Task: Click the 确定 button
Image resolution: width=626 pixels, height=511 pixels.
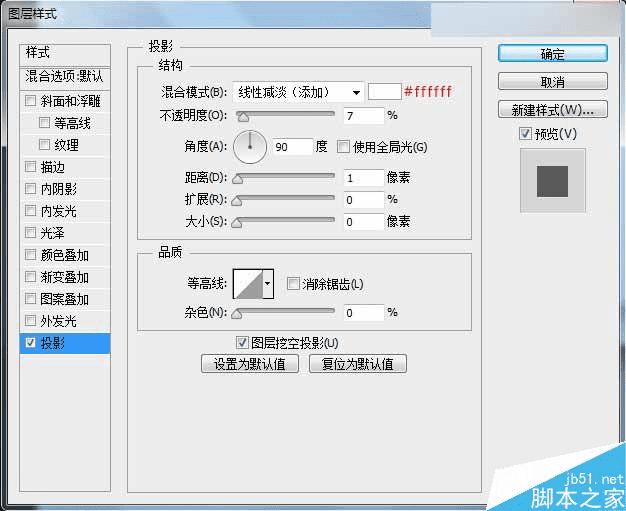Action: (553, 53)
